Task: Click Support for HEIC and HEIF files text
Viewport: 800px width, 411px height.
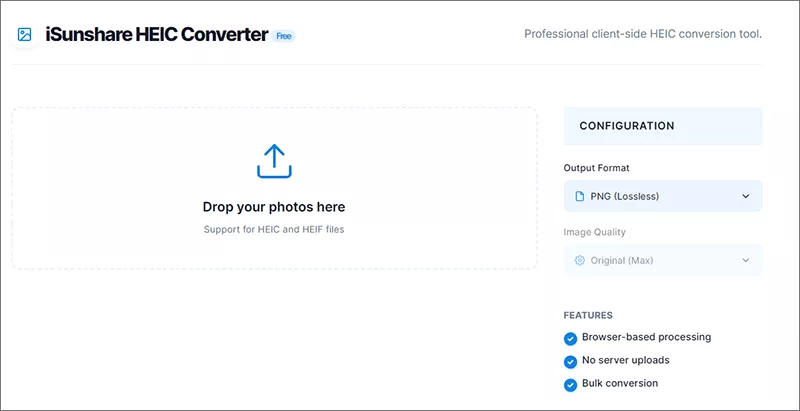Action: click(x=274, y=229)
